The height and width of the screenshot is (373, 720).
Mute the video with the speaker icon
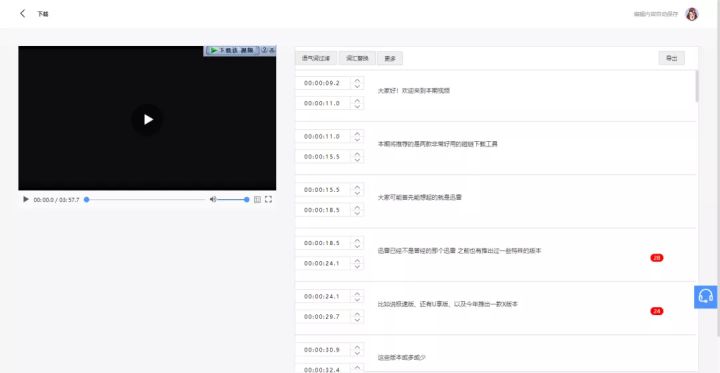coord(213,199)
